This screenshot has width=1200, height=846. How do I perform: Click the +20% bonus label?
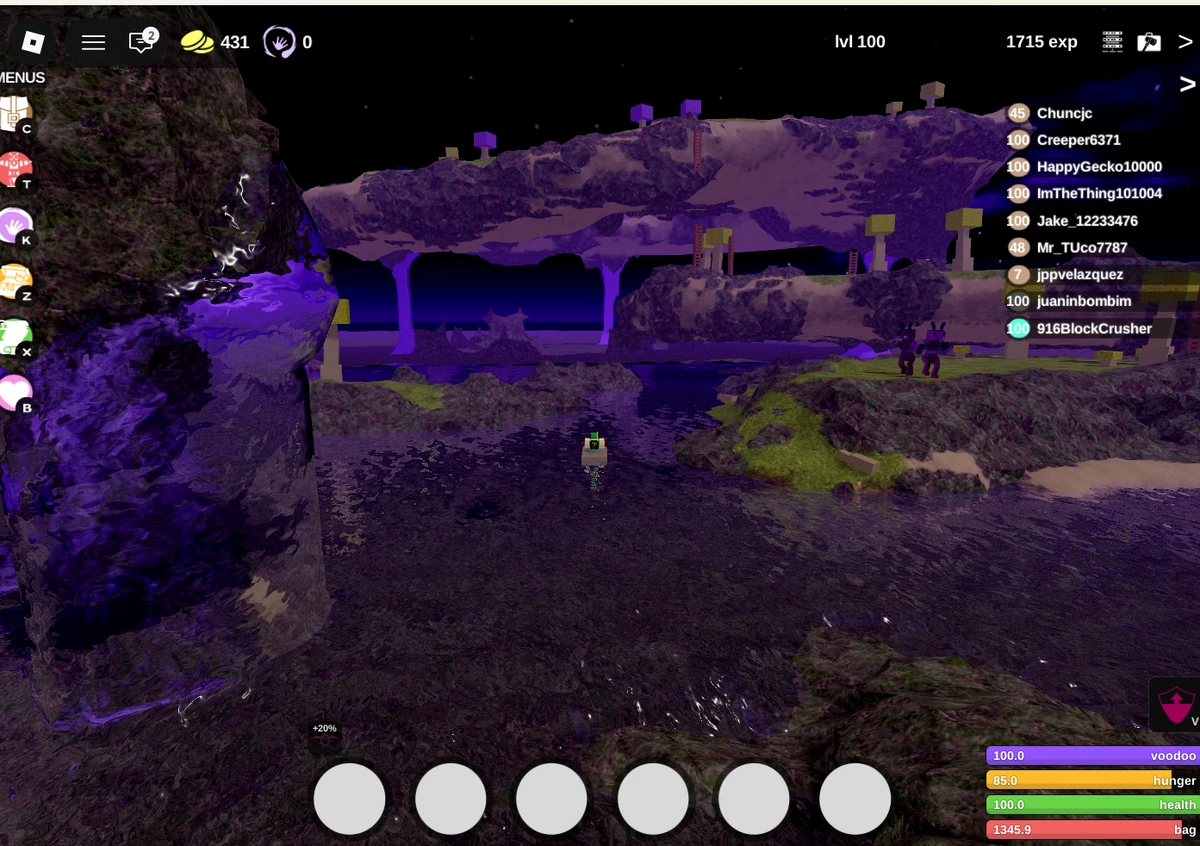[324, 729]
